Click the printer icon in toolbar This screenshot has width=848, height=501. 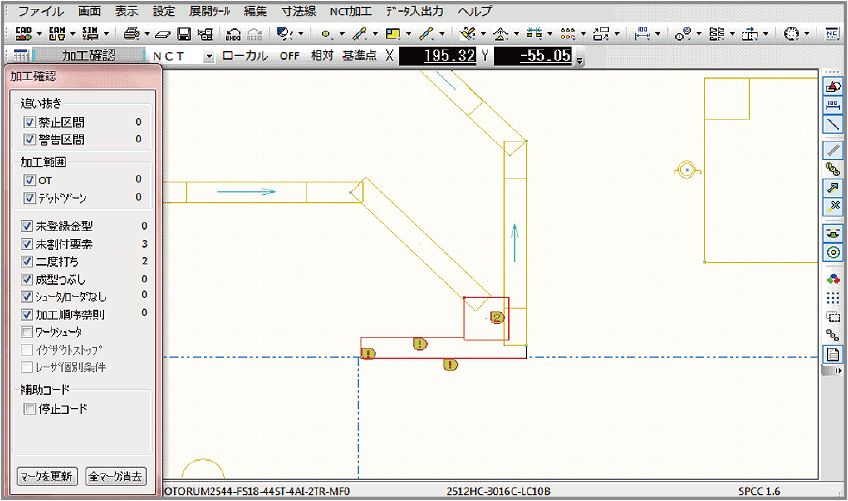click(x=131, y=34)
